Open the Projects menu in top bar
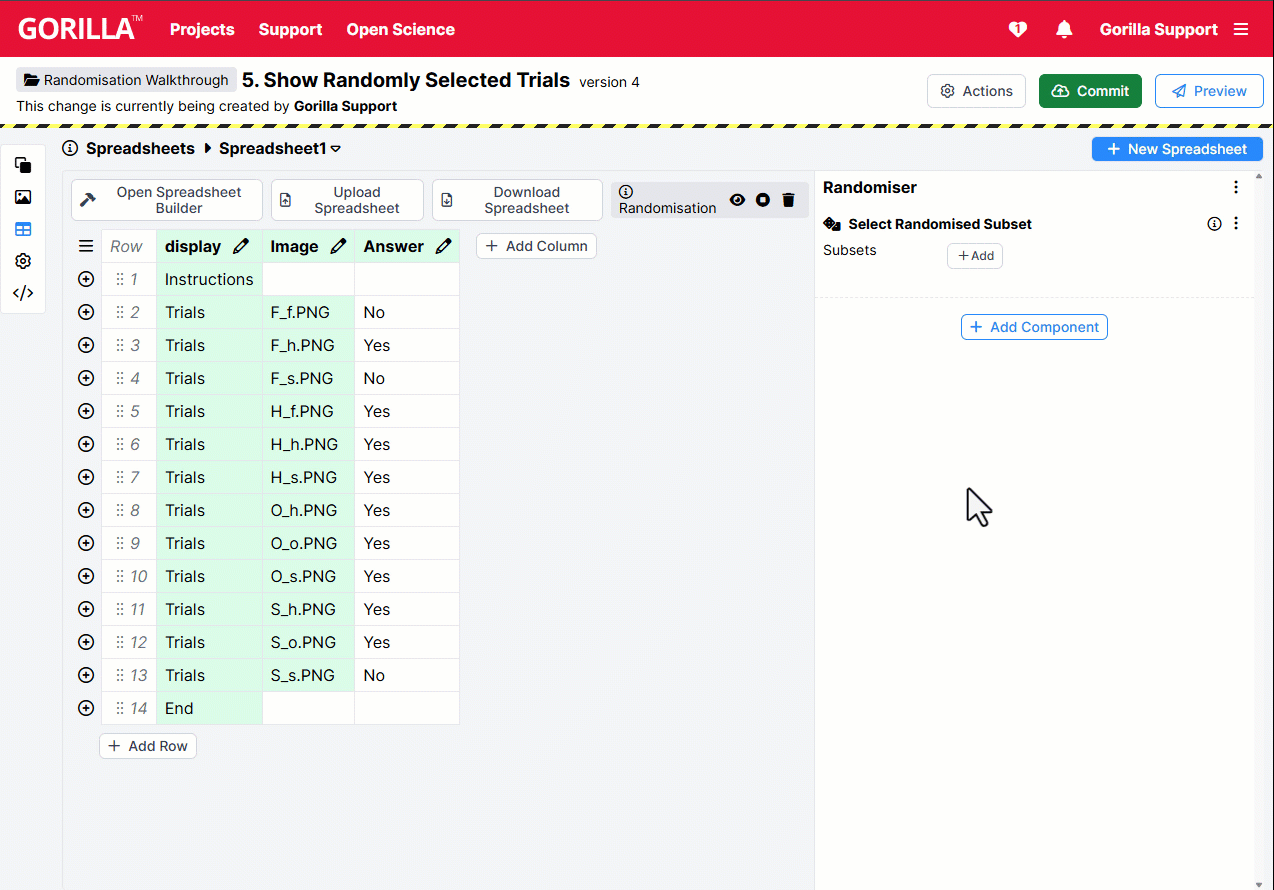This screenshot has width=1274, height=890. pyautogui.click(x=202, y=29)
